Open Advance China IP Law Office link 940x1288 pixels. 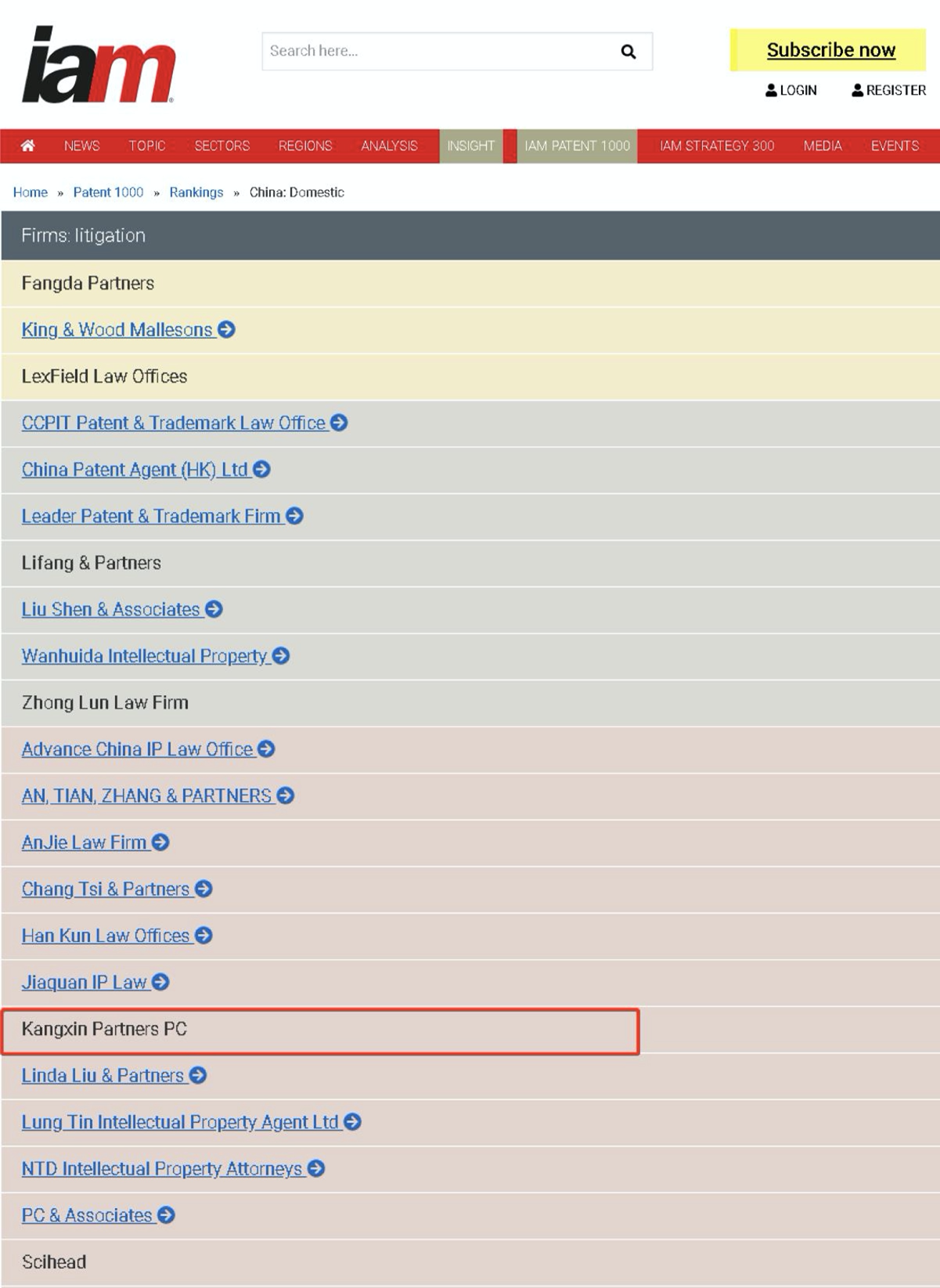pos(138,749)
